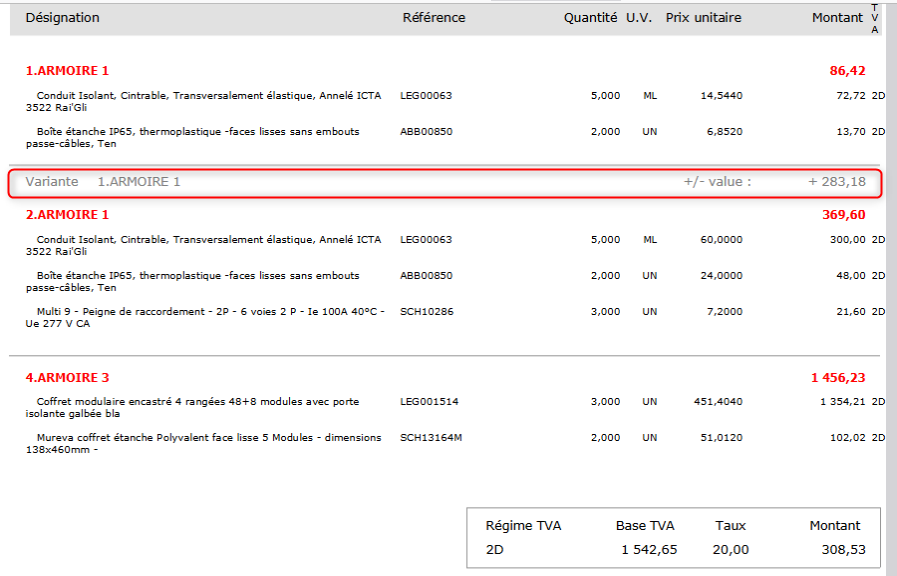Click amount 13,70
The image size is (897, 576).
tap(851, 132)
